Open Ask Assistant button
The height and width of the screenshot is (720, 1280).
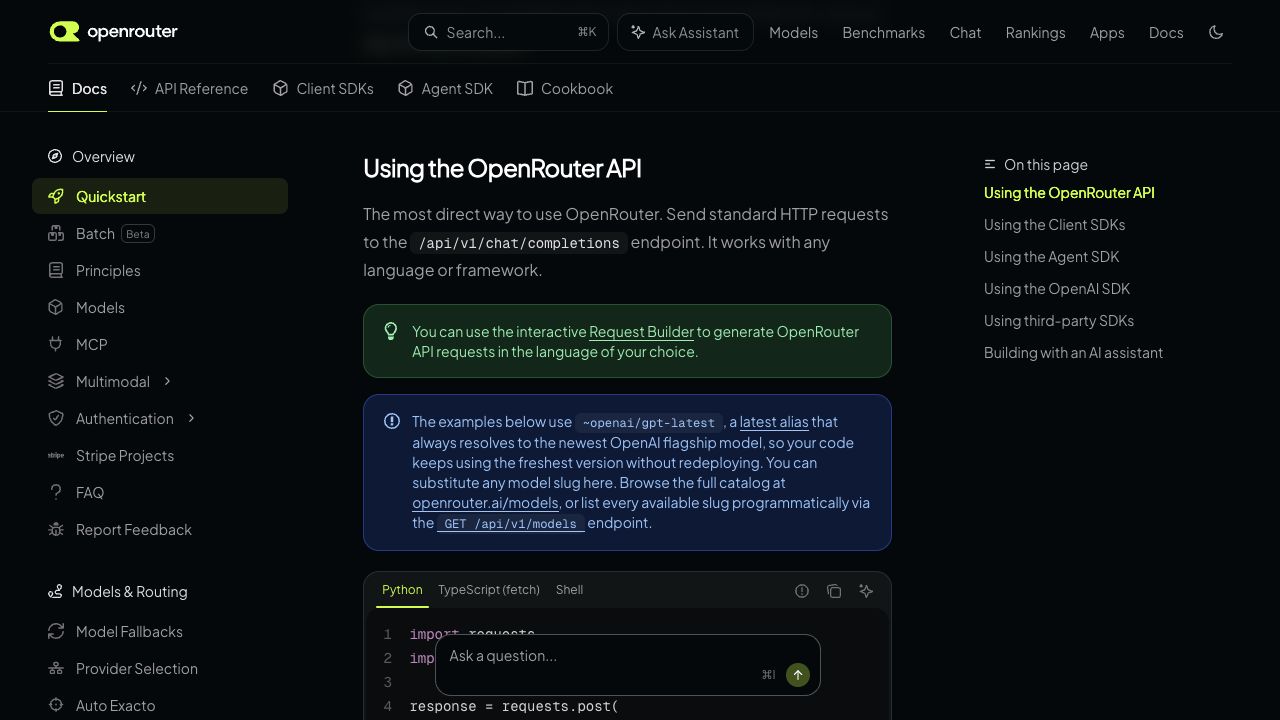click(x=685, y=32)
